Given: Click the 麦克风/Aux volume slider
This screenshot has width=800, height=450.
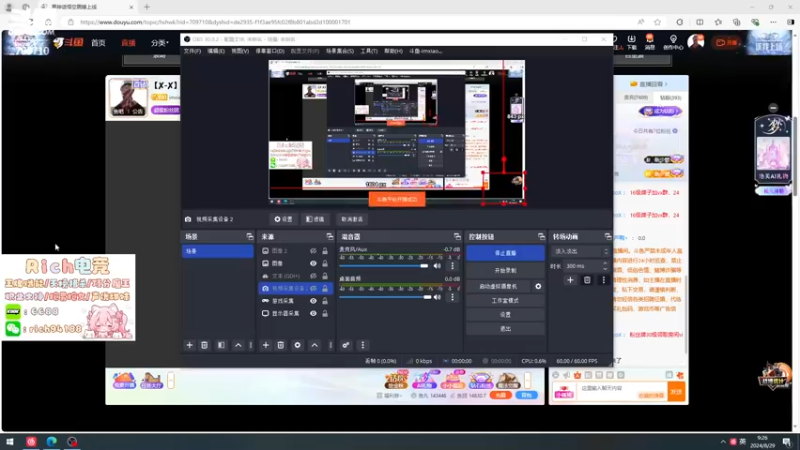Looking at the screenshot, I should (x=384, y=266).
